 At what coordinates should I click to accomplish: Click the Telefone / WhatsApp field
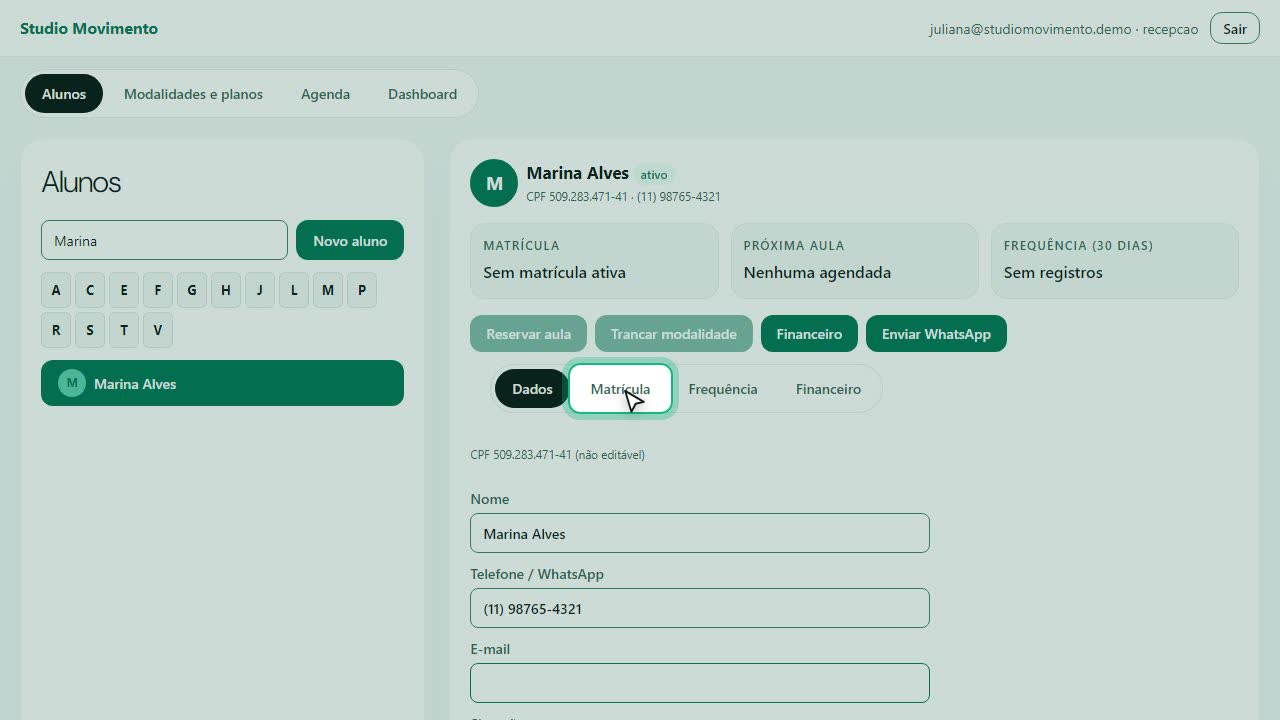tap(700, 608)
